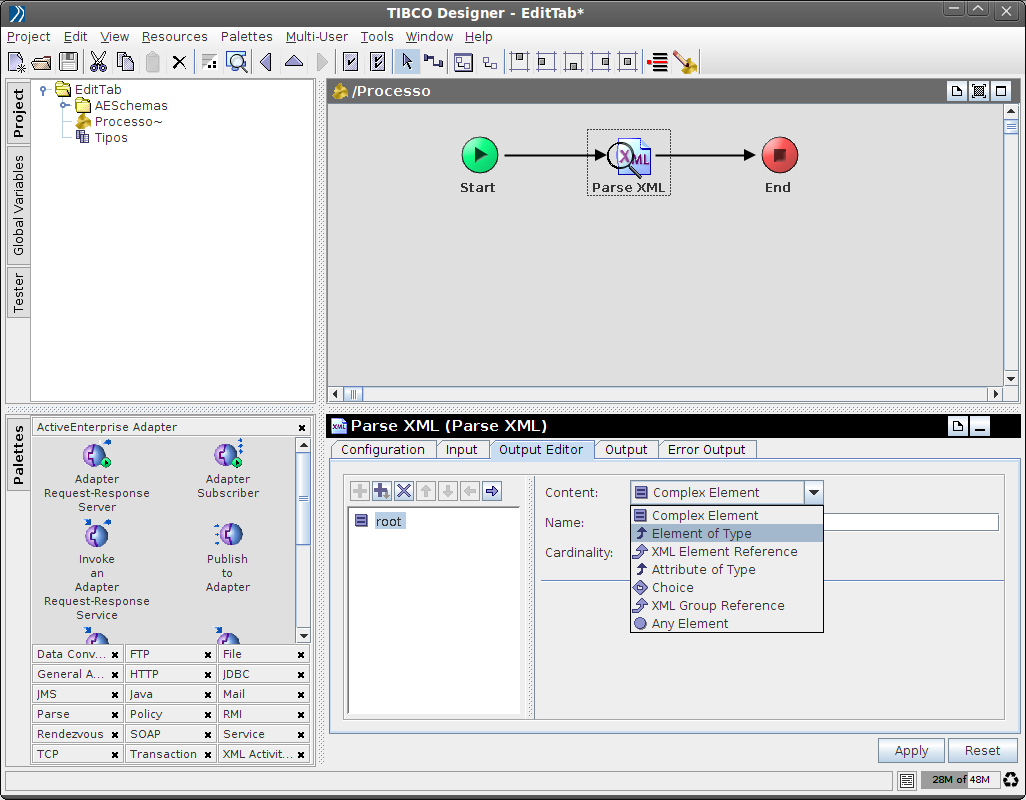Click the Apply button
Image resolution: width=1026 pixels, height=800 pixels.
point(910,750)
